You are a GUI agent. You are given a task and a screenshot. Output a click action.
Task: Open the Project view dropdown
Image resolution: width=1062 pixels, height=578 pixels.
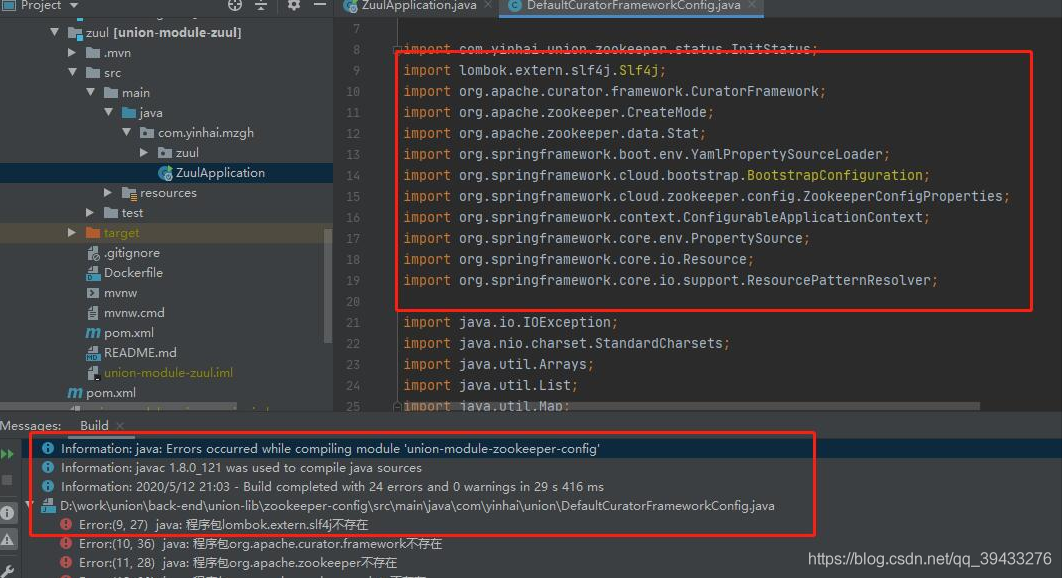74,5
